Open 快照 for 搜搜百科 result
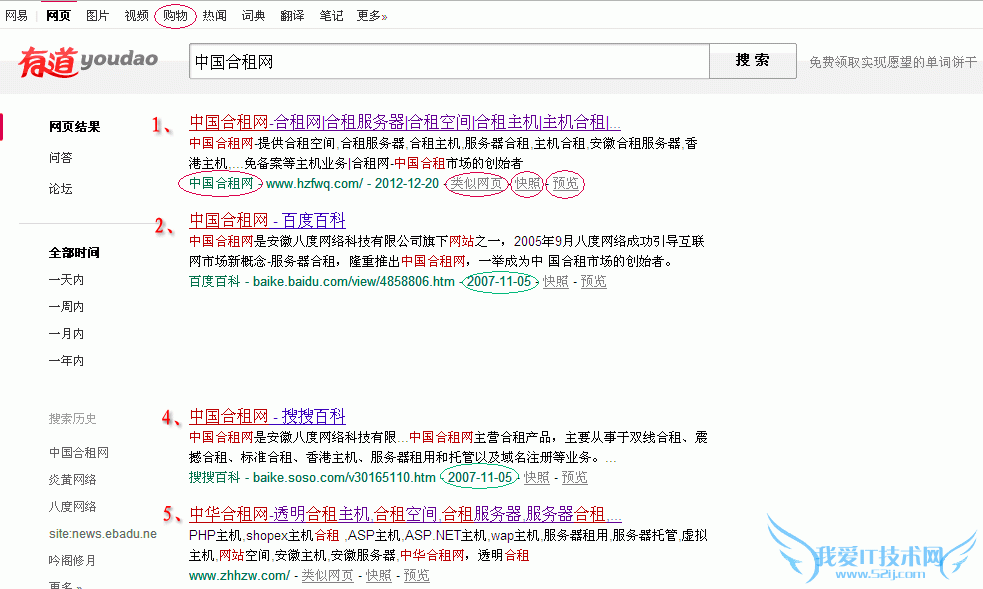The width and height of the screenshot is (983, 589). 537,477
